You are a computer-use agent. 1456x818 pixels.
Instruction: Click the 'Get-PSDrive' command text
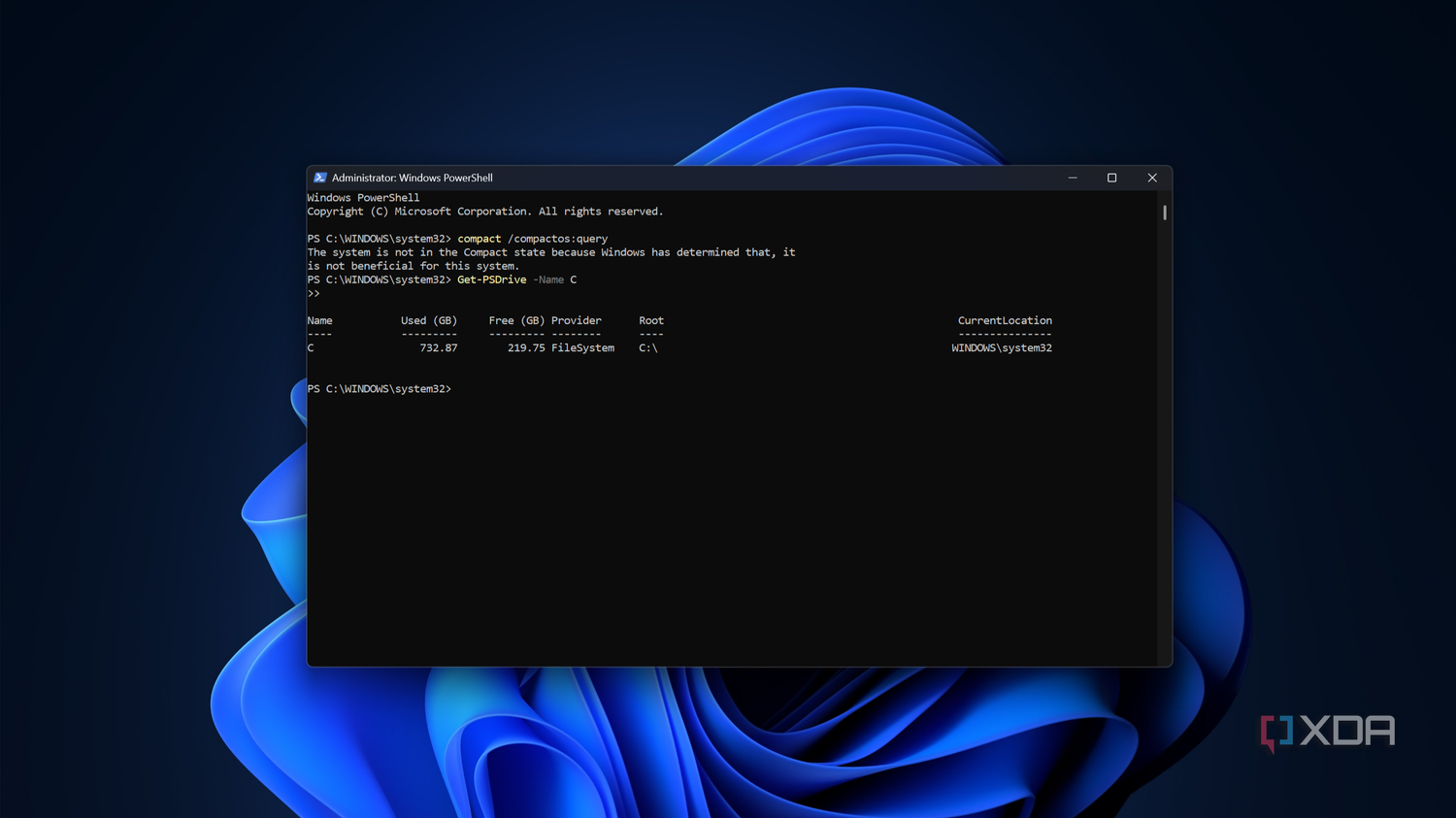pos(492,279)
